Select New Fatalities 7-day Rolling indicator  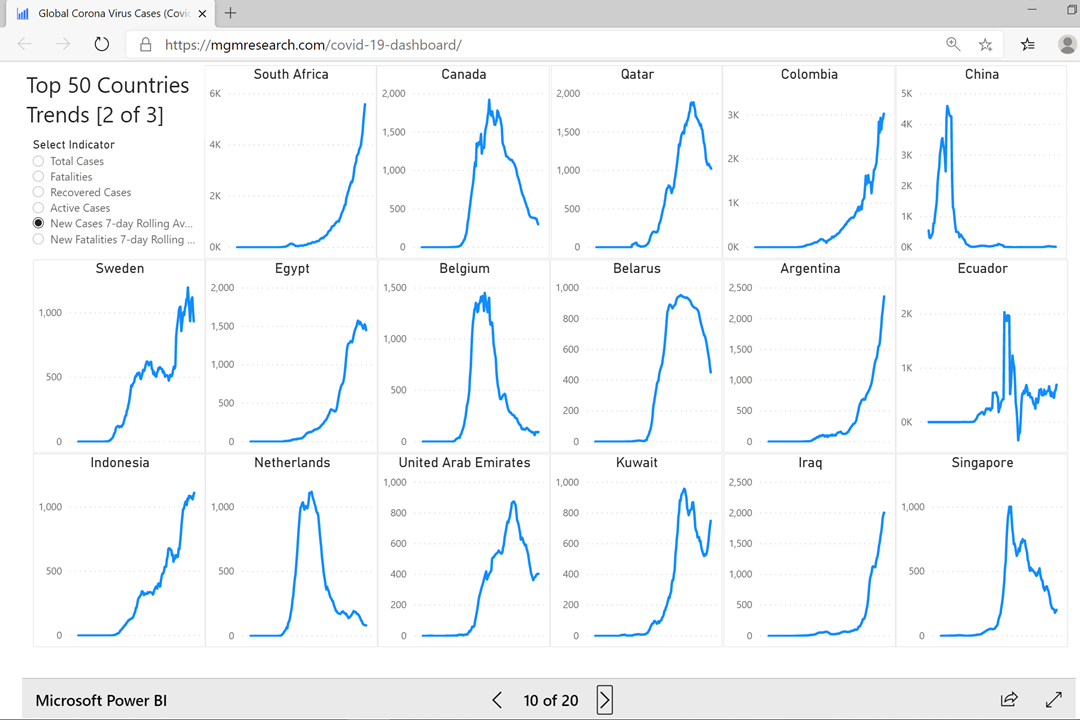coord(114,239)
